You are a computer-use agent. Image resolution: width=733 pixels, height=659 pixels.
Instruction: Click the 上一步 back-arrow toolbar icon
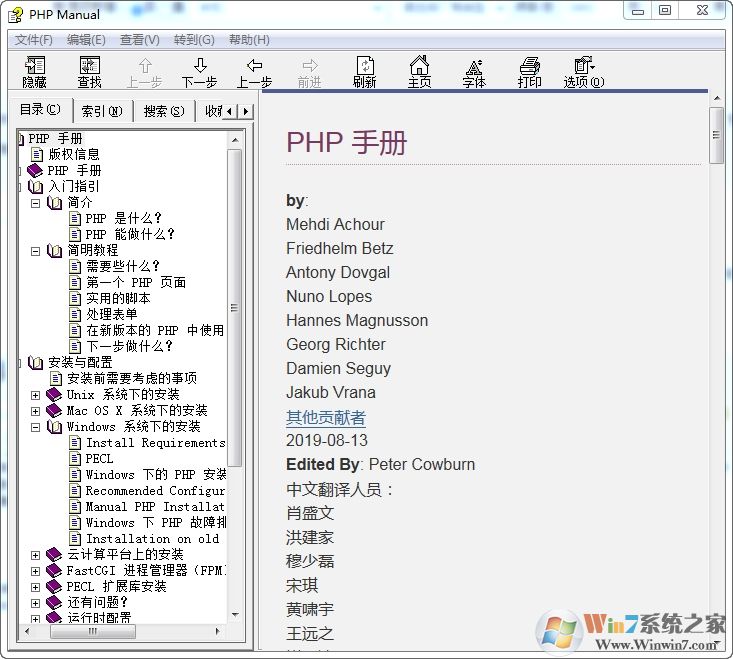click(x=255, y=66)
